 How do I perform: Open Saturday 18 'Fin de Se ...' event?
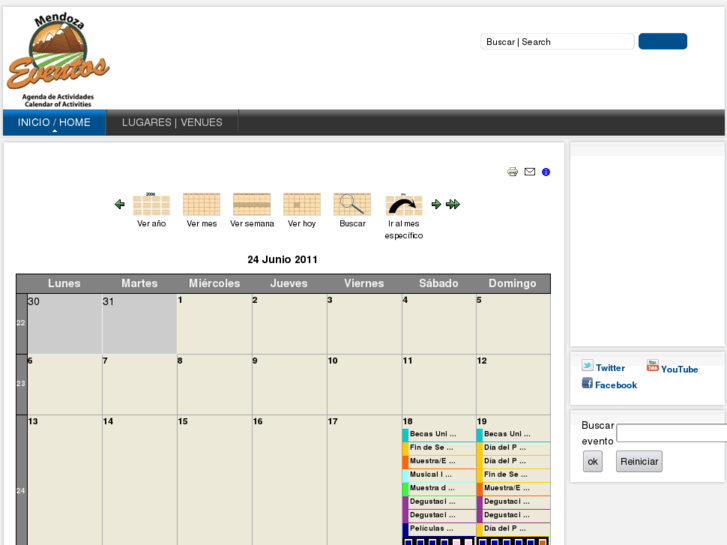431,448
